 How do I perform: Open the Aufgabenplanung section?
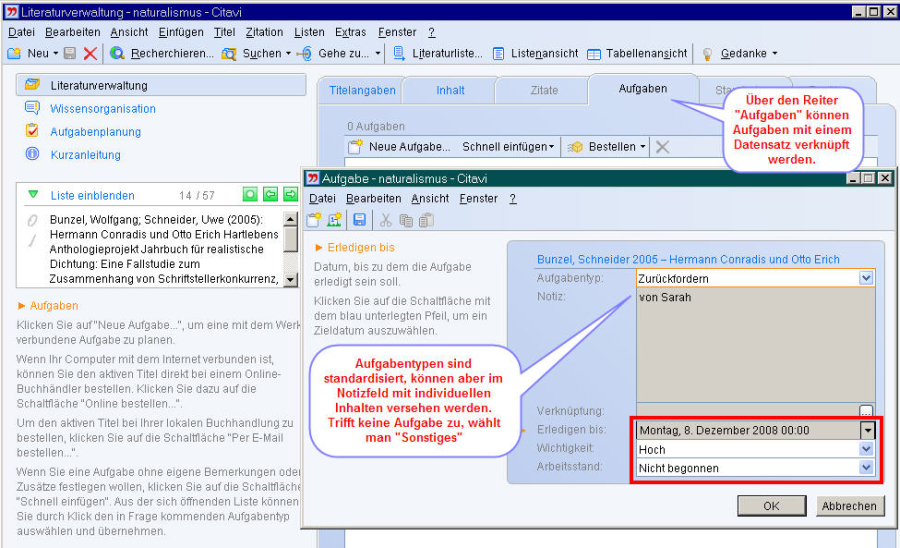pos(95,132)
